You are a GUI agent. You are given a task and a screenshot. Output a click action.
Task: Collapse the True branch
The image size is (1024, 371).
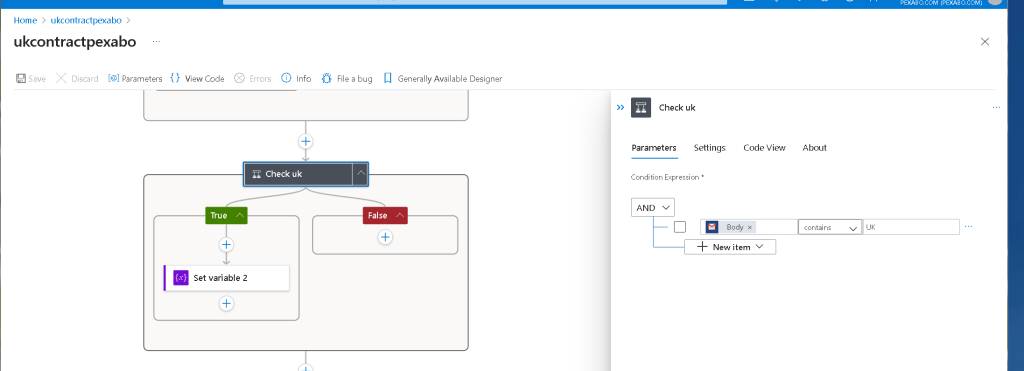(x=240, y=216)
